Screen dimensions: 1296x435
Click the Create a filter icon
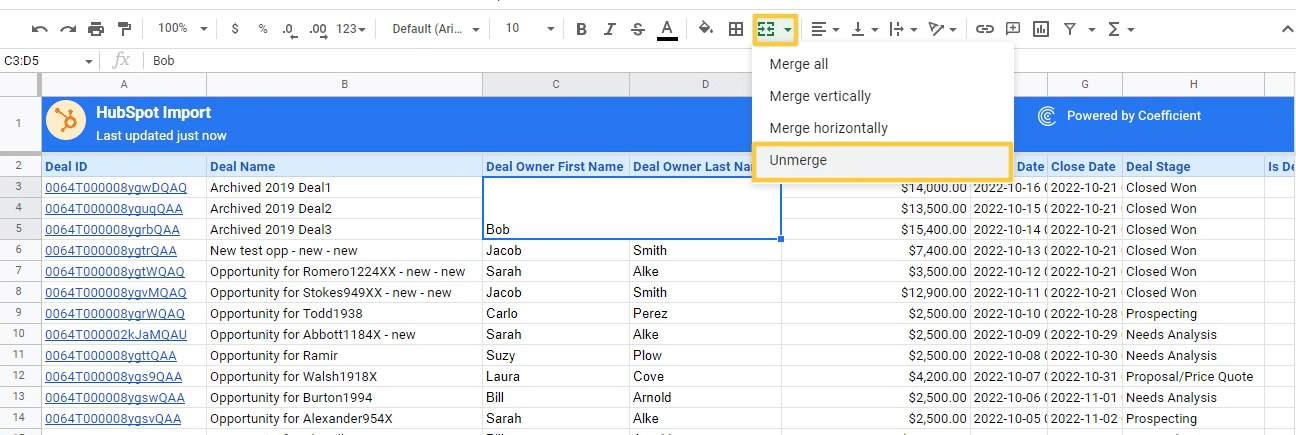[x=1070, y=29]
